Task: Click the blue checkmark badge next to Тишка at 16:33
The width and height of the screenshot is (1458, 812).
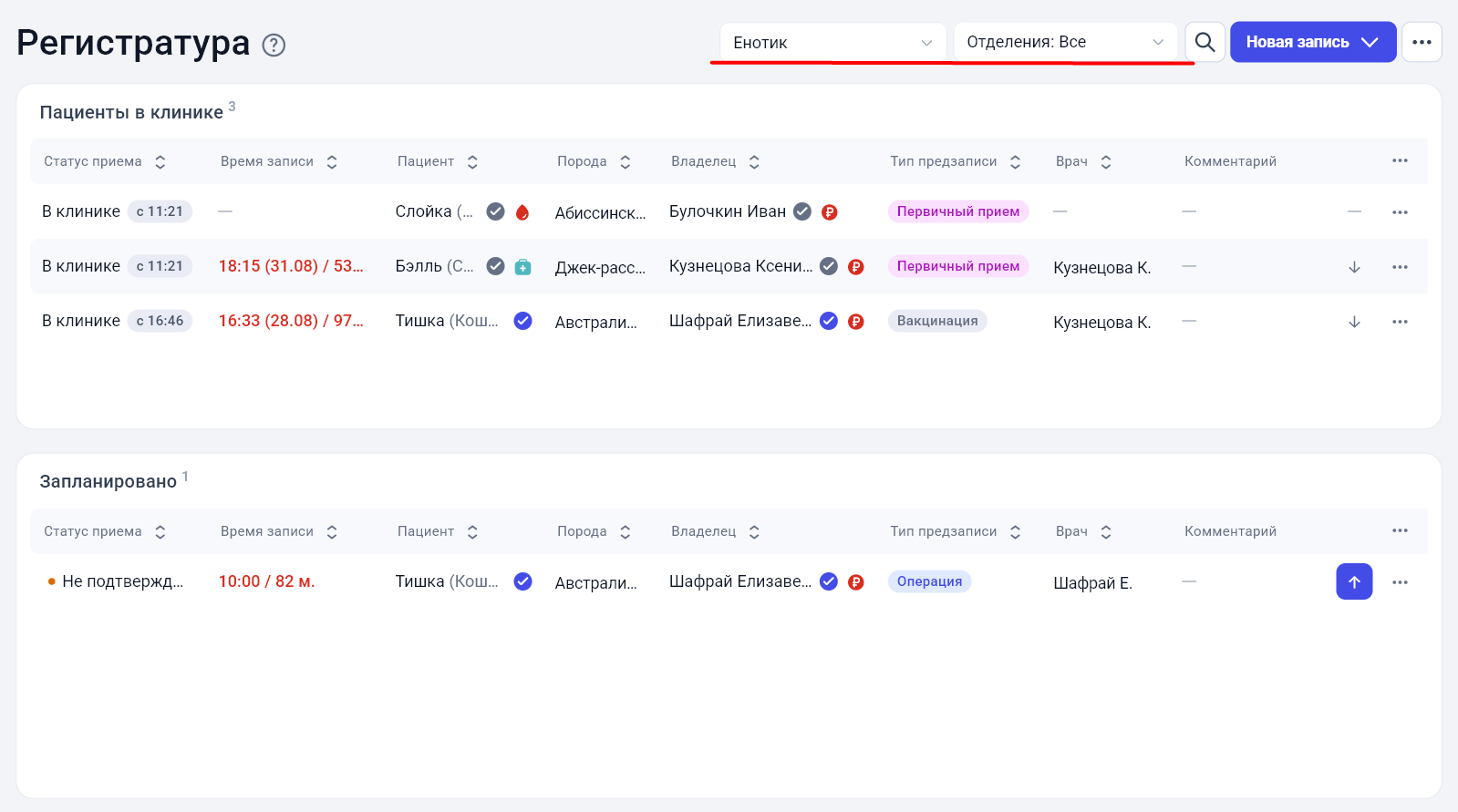Action: 522,321
